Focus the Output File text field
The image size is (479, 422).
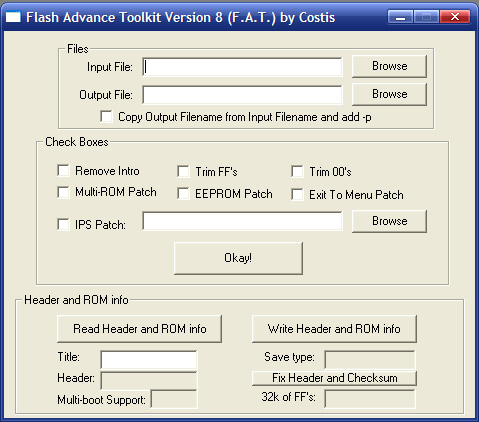coord(242,95)
